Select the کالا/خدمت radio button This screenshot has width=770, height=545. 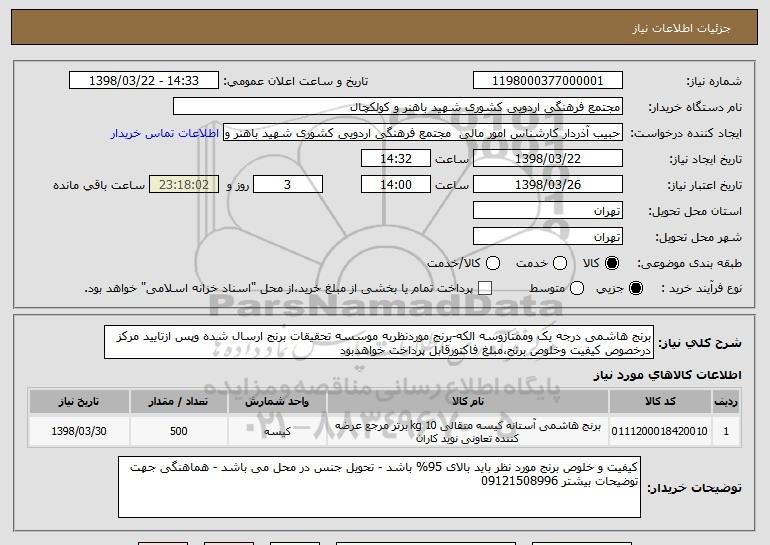[493, 263]
